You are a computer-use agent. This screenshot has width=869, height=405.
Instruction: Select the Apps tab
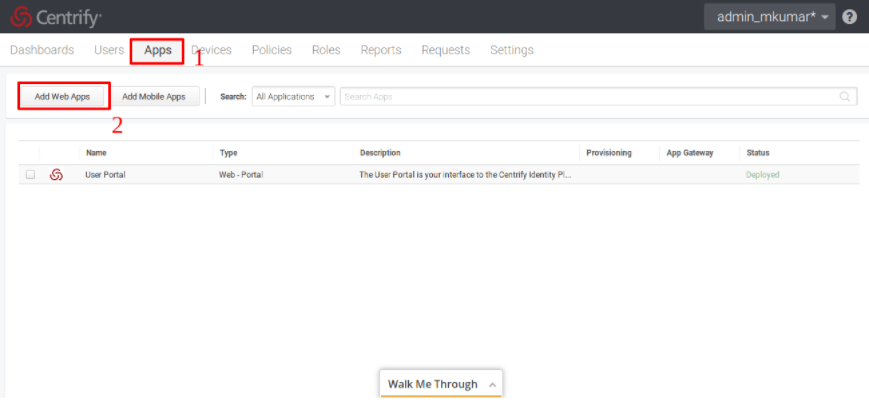[x=158, y=50]
